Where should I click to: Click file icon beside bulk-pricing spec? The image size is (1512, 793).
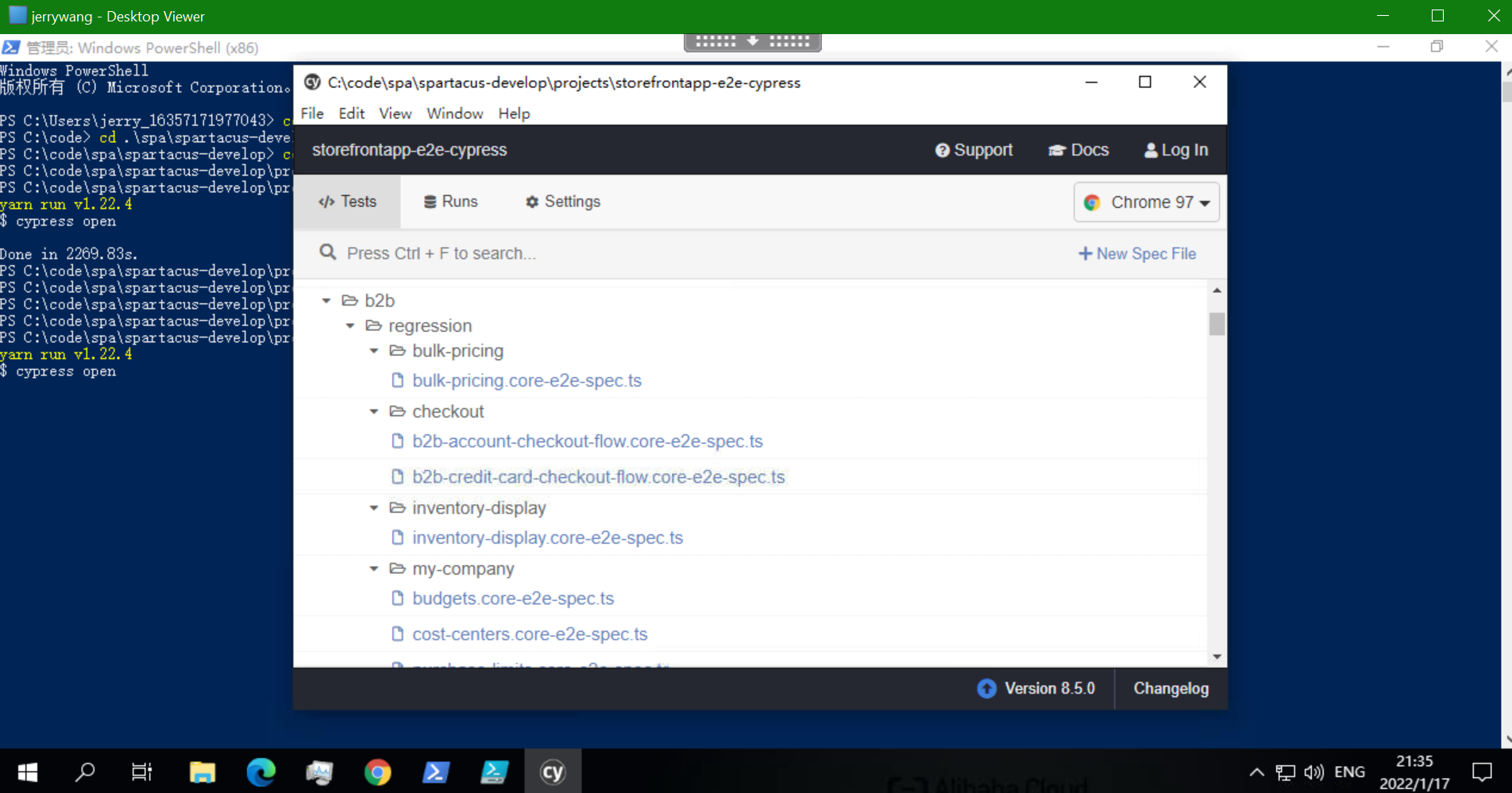[x=398, y=381]
